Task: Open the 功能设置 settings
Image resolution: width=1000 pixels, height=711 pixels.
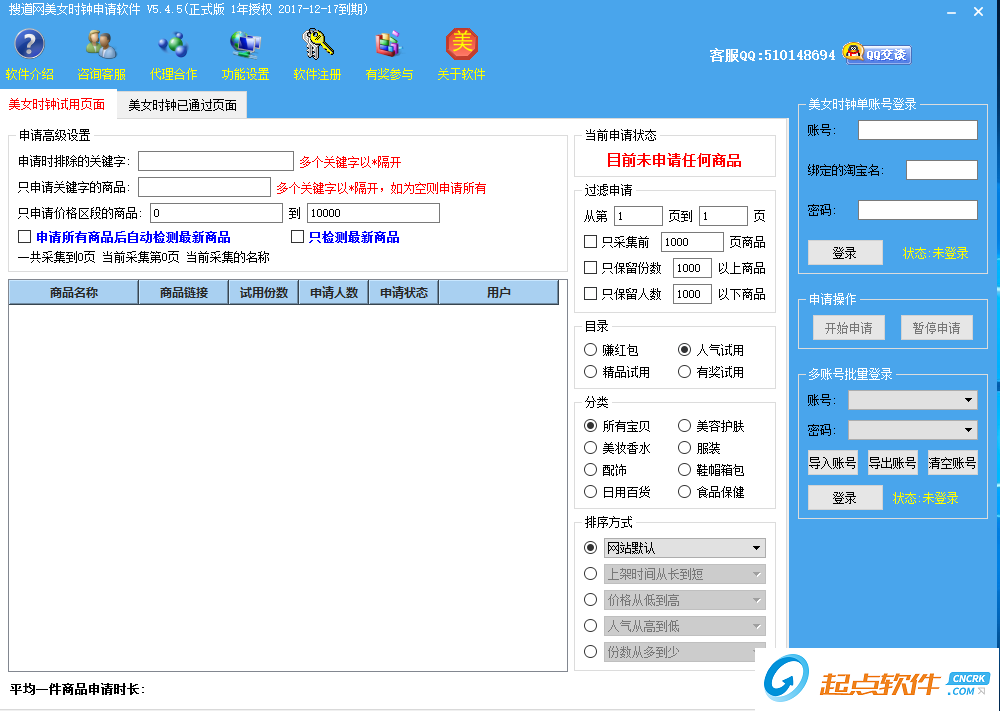Action: (x=244, y=52)
